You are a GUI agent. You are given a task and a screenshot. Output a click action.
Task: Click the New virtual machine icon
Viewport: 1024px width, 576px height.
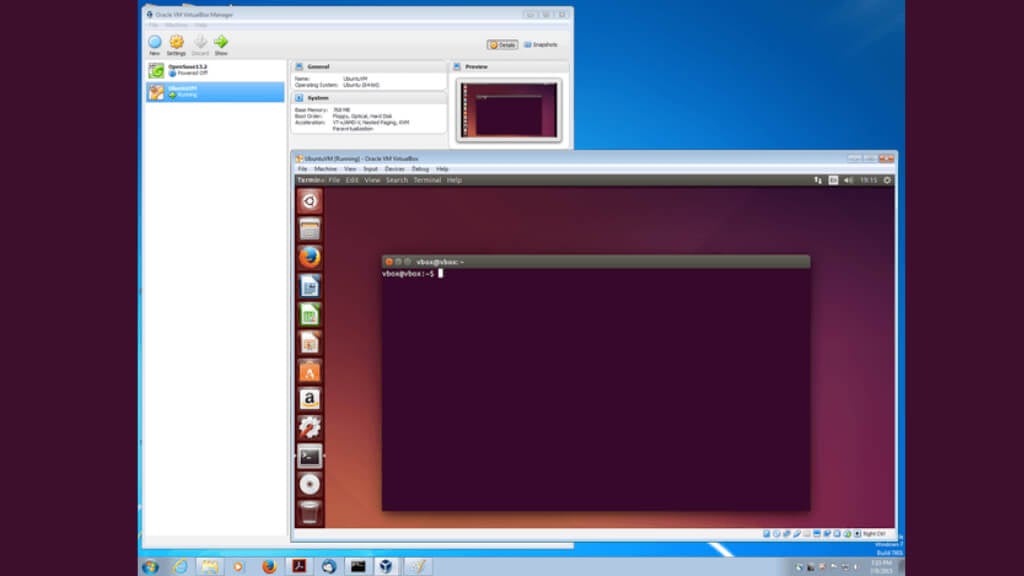pyautogui.click(x=155, y=42)
